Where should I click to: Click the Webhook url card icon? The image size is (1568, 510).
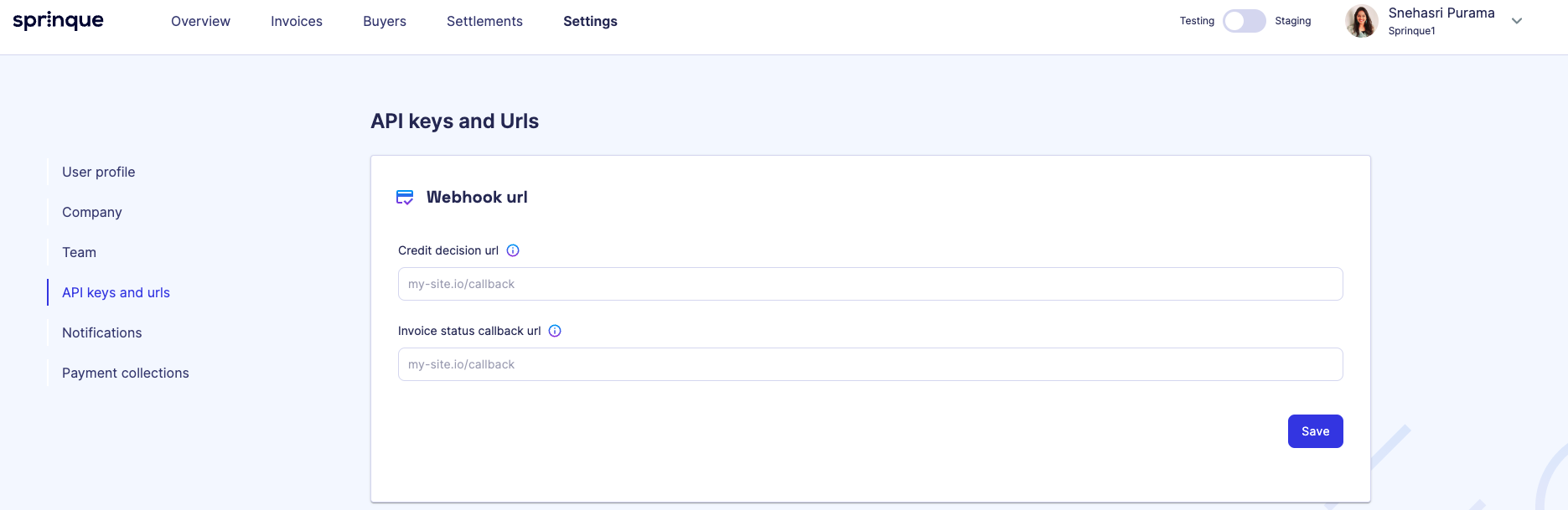tap(405, 198)
